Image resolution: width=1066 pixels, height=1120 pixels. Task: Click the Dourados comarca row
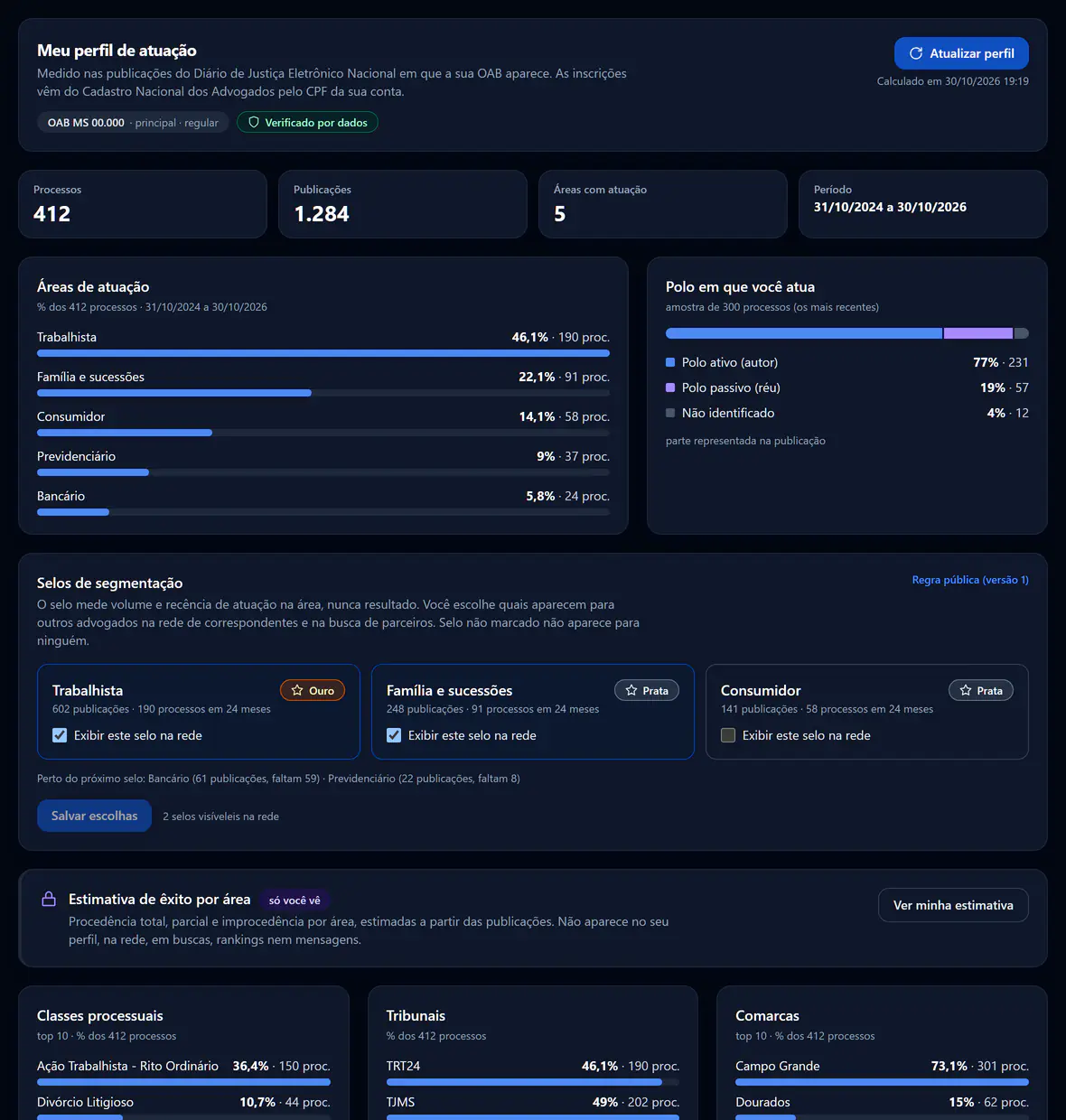[x=882, y=1106]
